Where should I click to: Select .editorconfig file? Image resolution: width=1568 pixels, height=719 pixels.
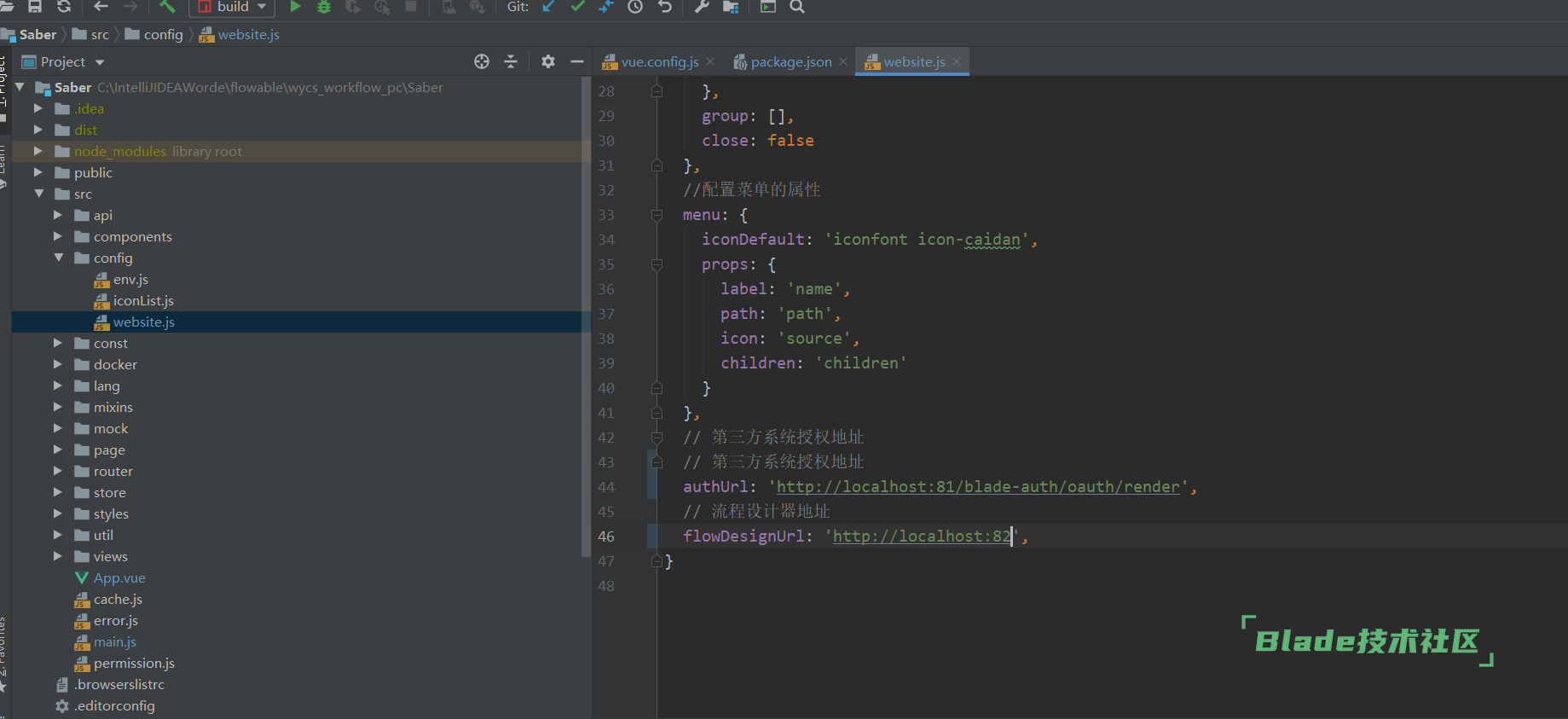pos(114,706)
